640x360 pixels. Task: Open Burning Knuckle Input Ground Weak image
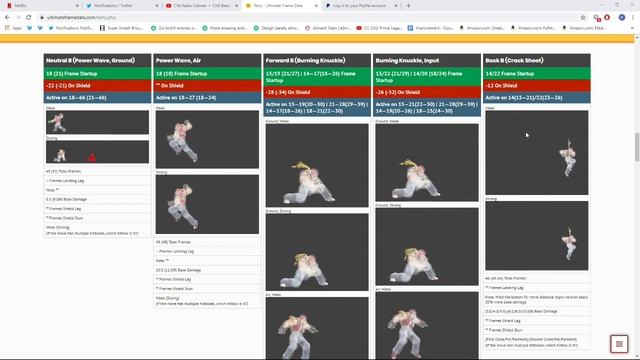pos(427,163)
